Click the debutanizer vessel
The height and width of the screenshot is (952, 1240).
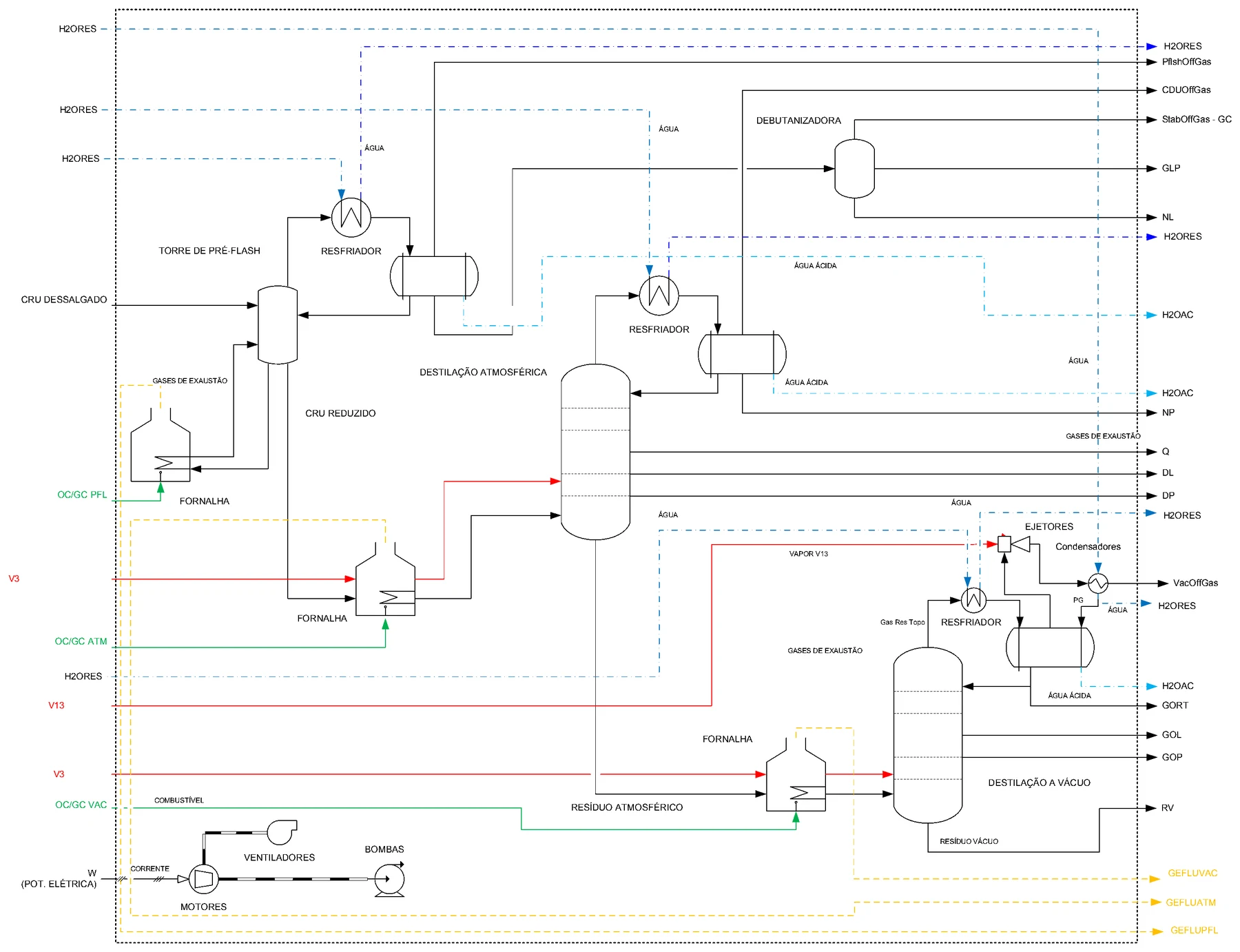tap(854, 169)
